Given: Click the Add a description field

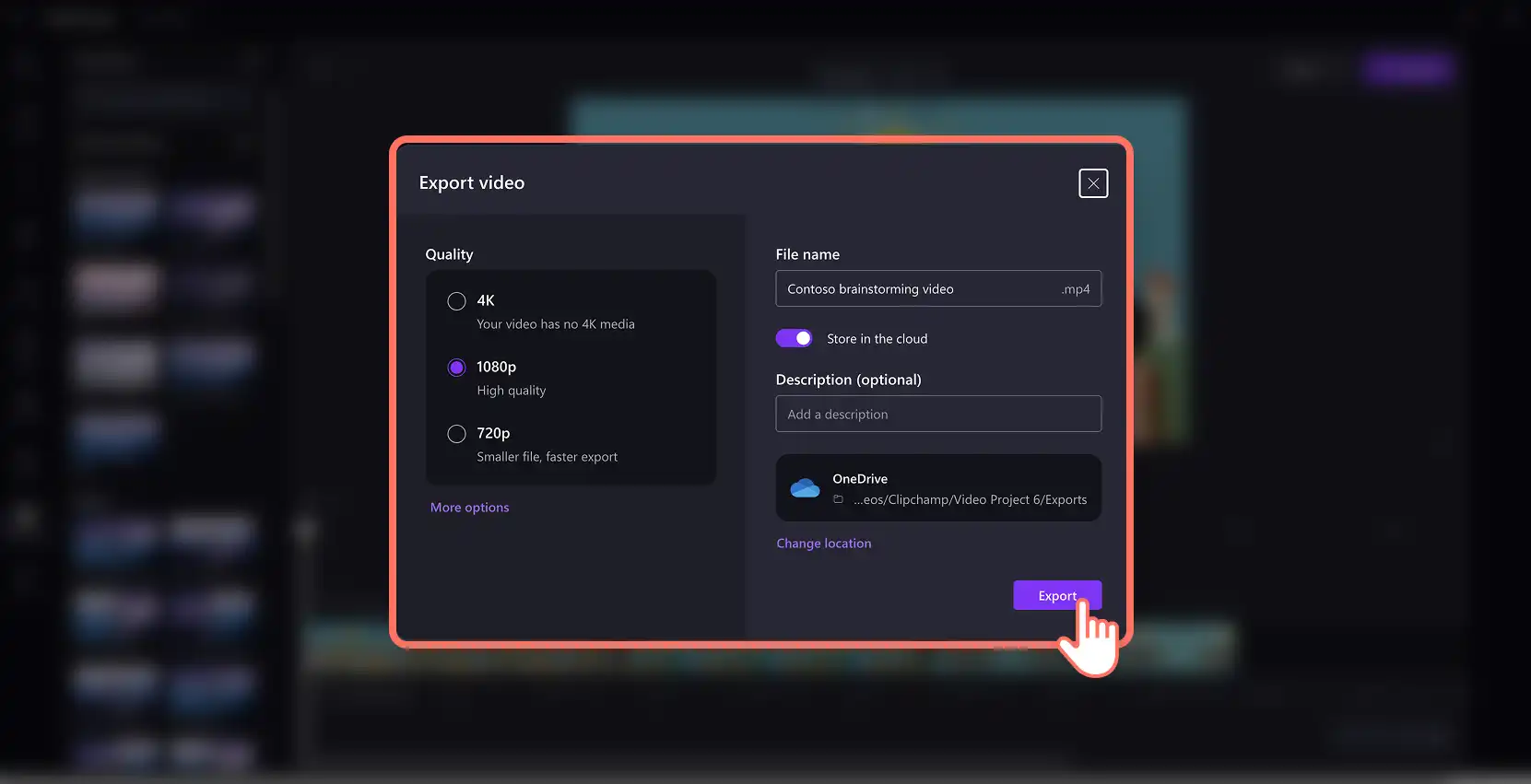Looking at the screenshot, I should (x=938, y=414).
